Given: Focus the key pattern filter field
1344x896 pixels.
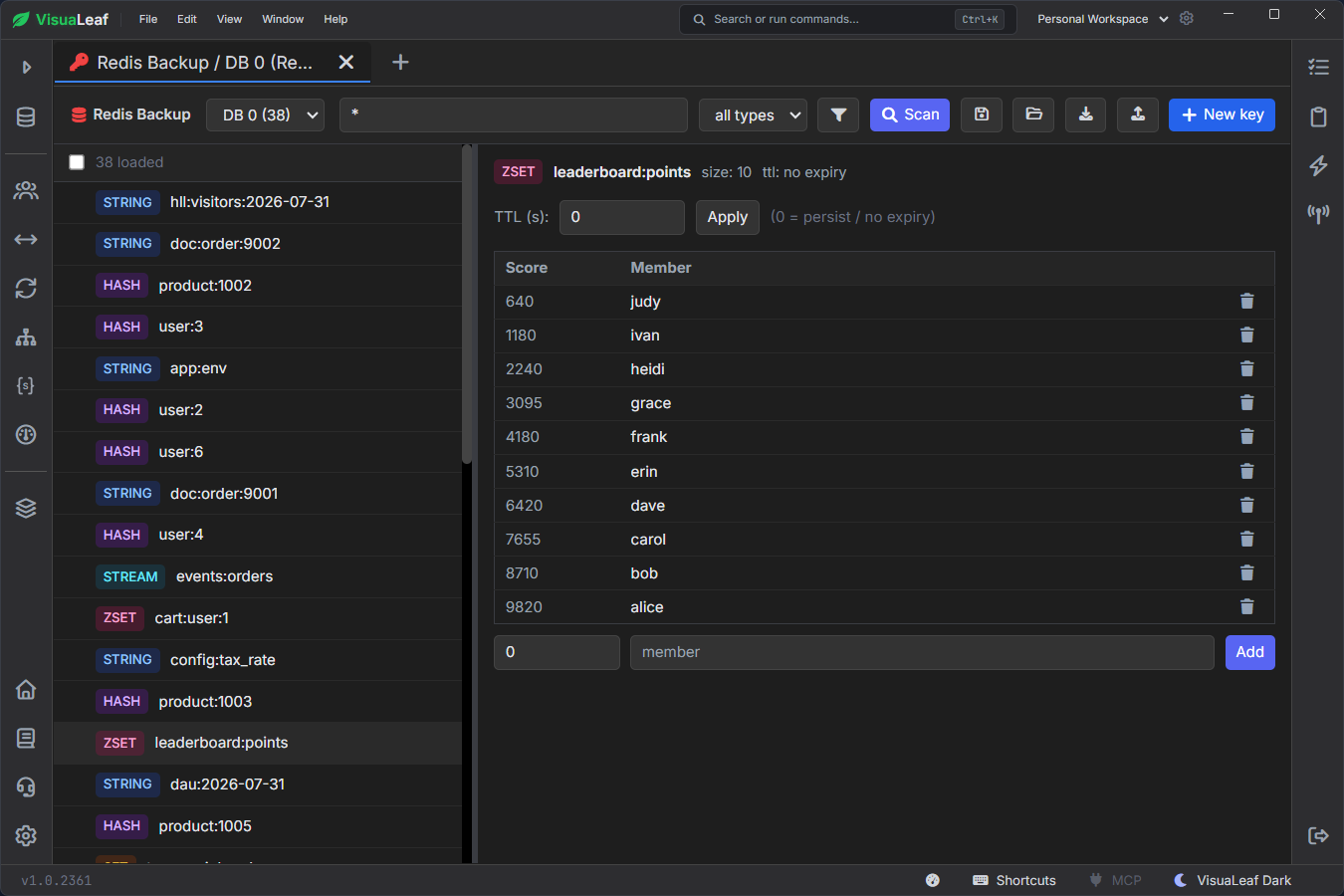Looking at the screenshot, I should 514,115.
